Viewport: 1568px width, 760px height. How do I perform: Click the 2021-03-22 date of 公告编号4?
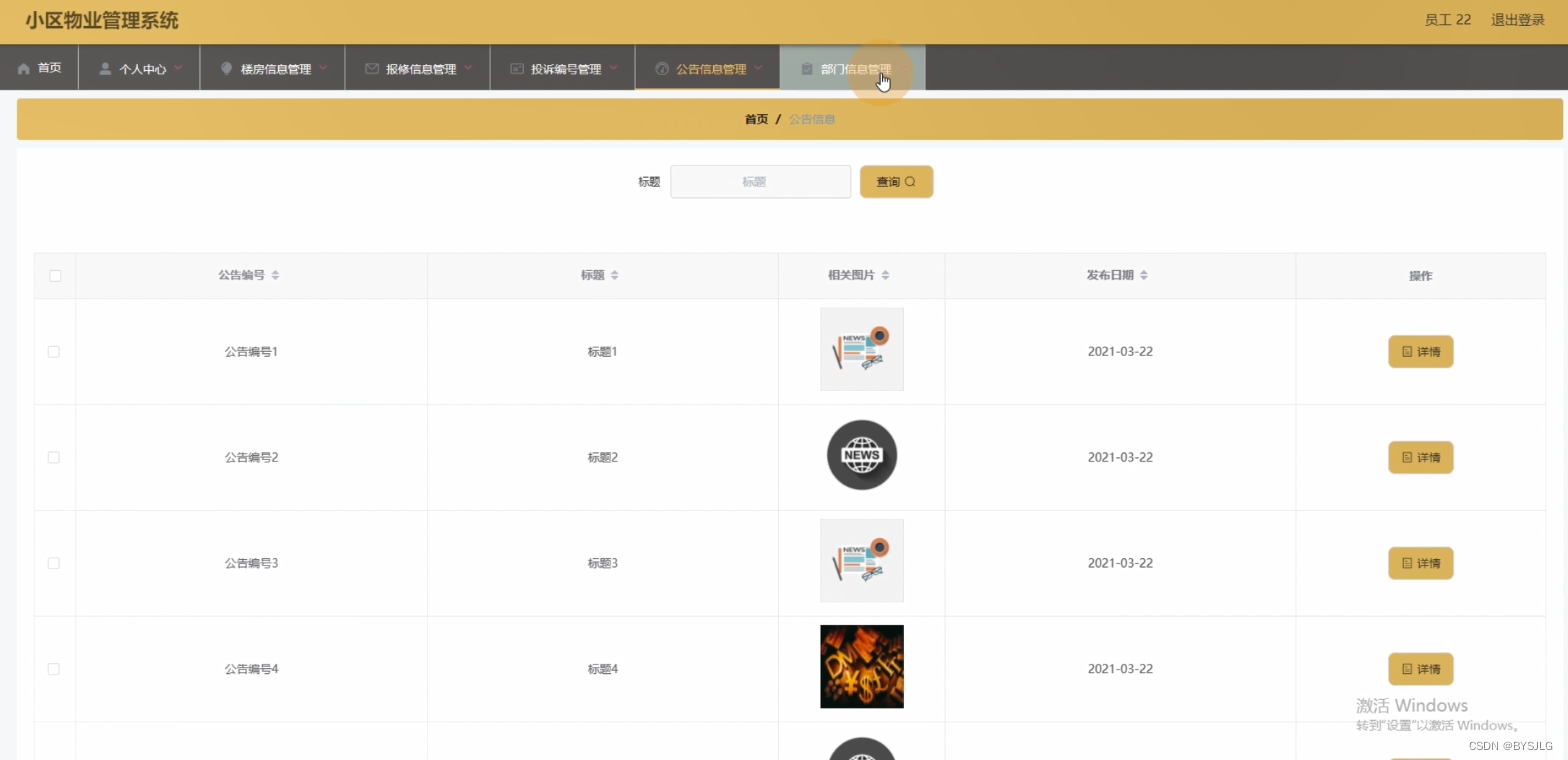(x=1120, y=669)
